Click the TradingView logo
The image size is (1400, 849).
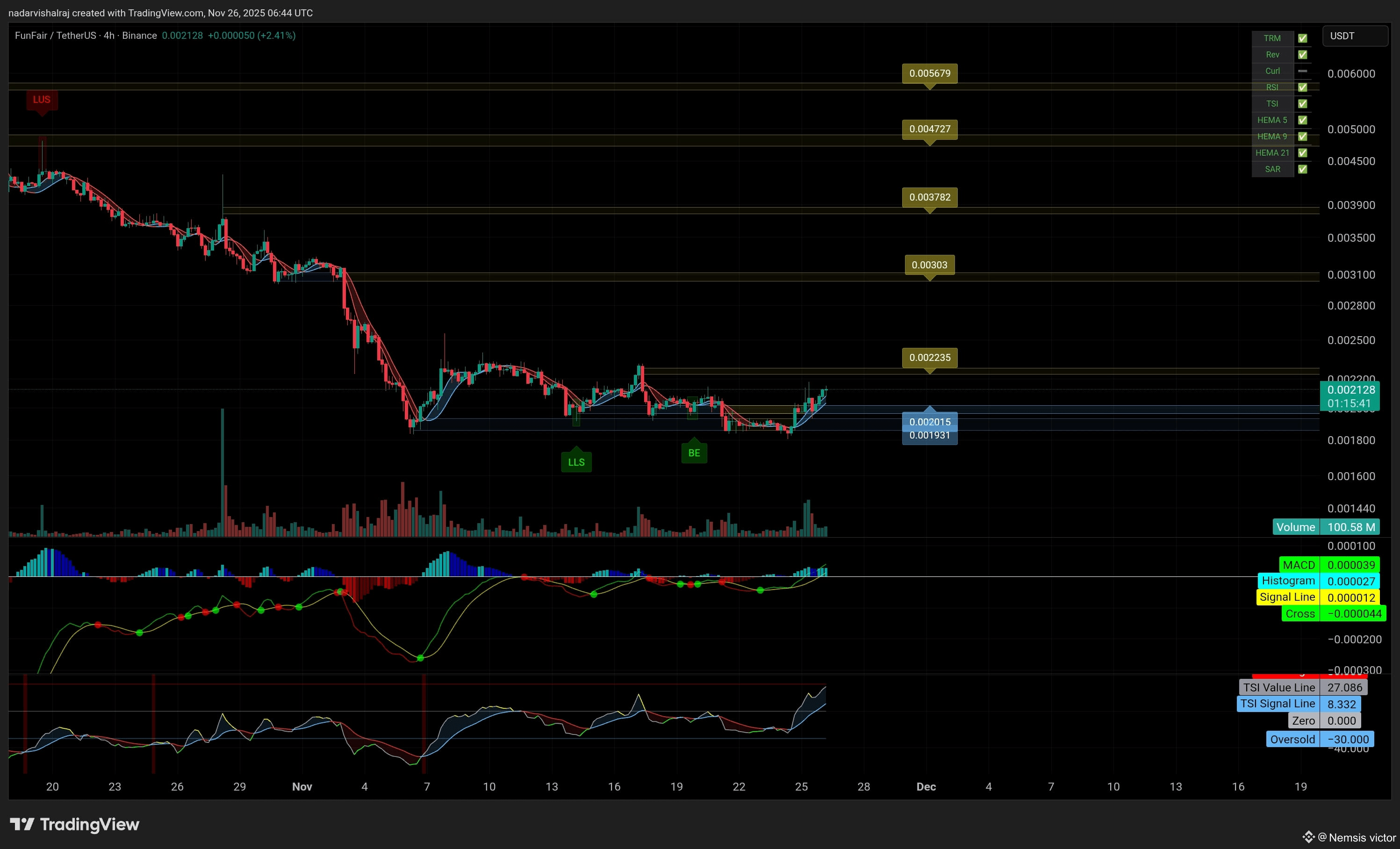74,824
